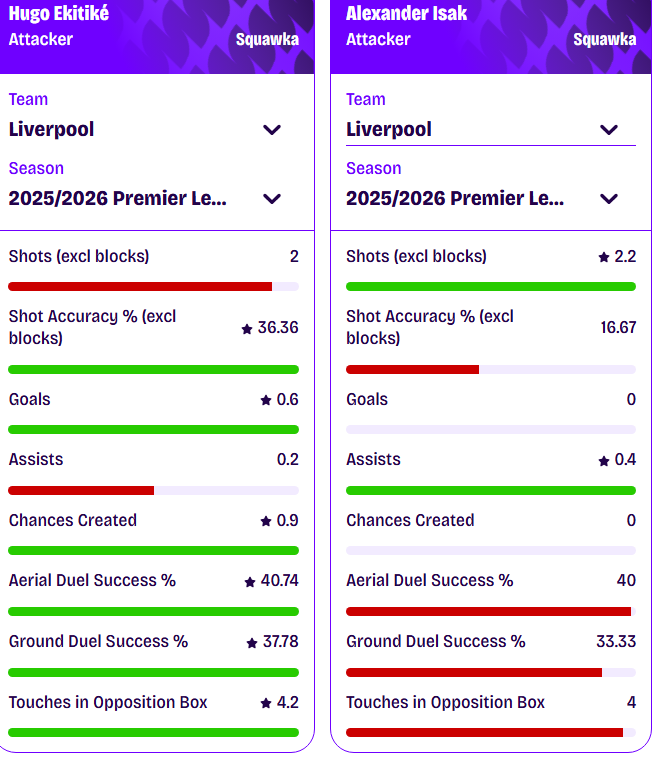Click the star next to Ekitiké's Chances Created
660x771 pixels.
click(266, 521)
